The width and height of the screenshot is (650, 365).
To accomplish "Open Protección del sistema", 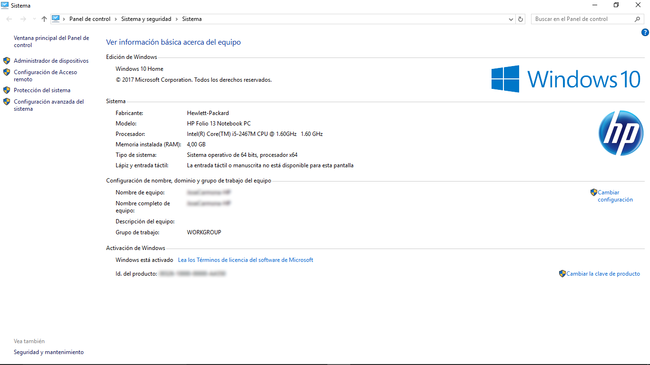I will coord(42,90).
